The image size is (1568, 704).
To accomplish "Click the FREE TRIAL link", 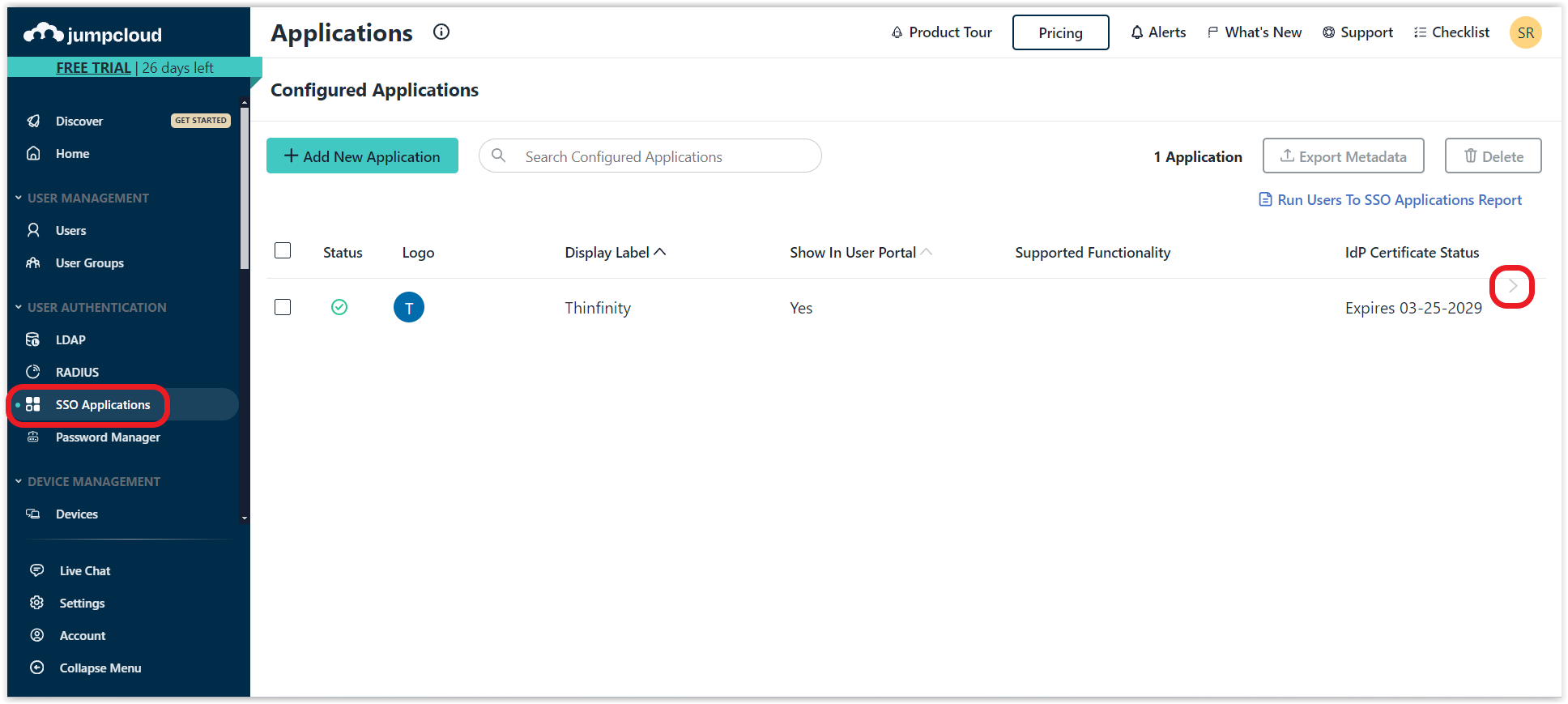I will tap(93, 67).
